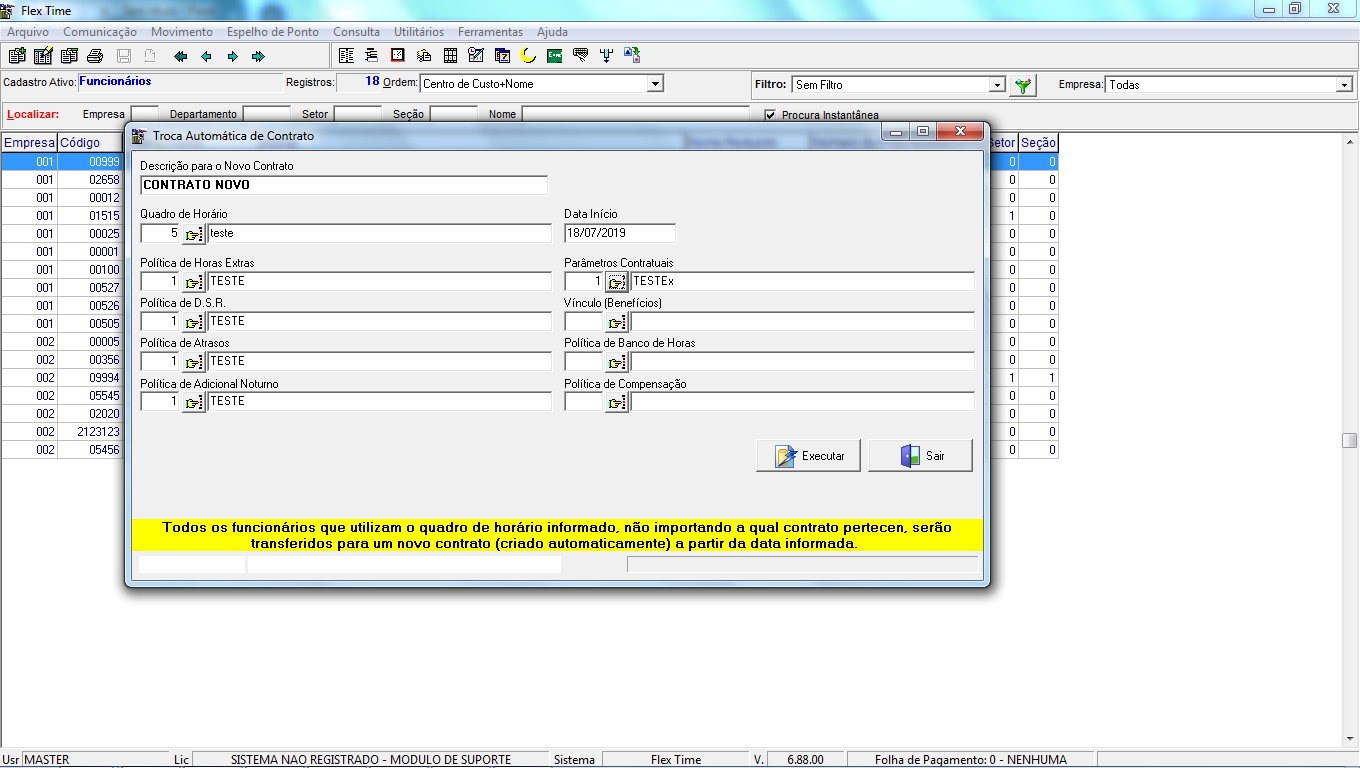This screenshot has width=1360, height=768.
Task: Open lookup for Política de Compensação
Action: (x=617, y=402)
